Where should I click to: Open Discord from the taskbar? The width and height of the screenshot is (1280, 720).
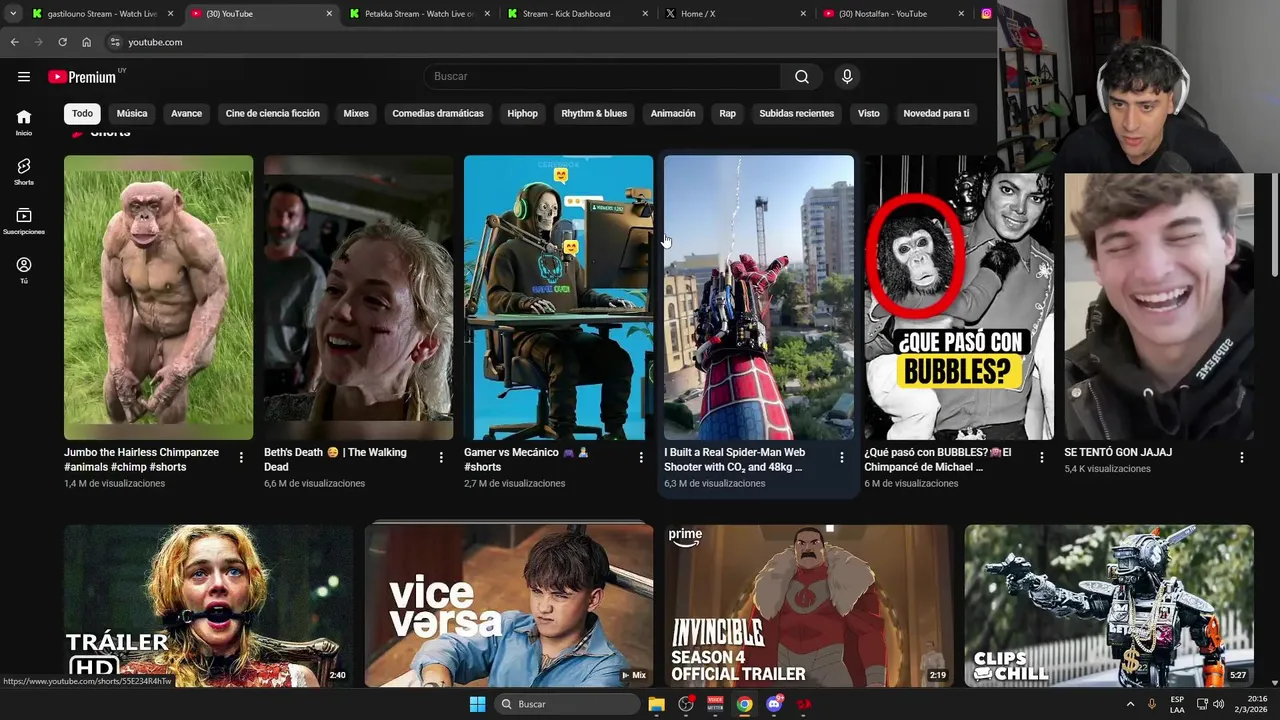tap(774, 704)
